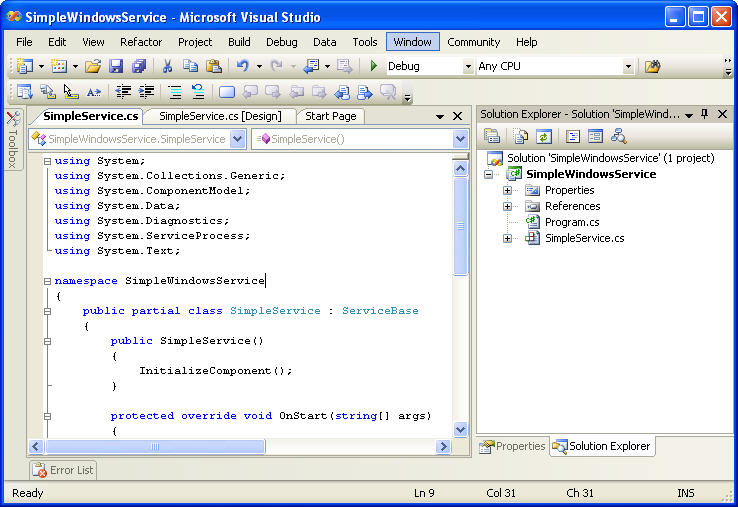The height and width of the screenshot is (507, 738).
Task: Click the Copy toolbar icon
Action: pos(190,66)
